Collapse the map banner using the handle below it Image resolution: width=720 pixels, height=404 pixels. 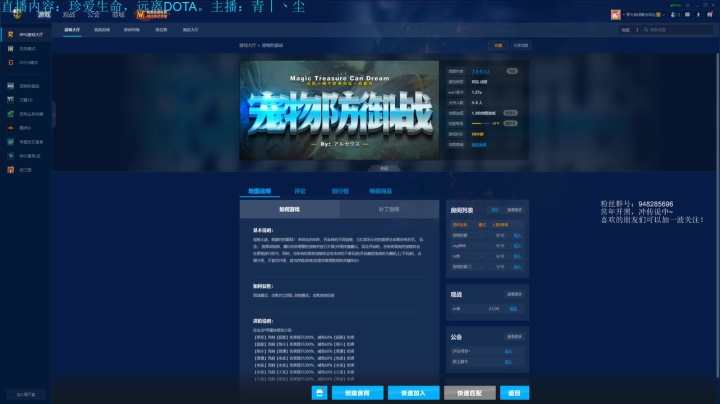point(384,168)
